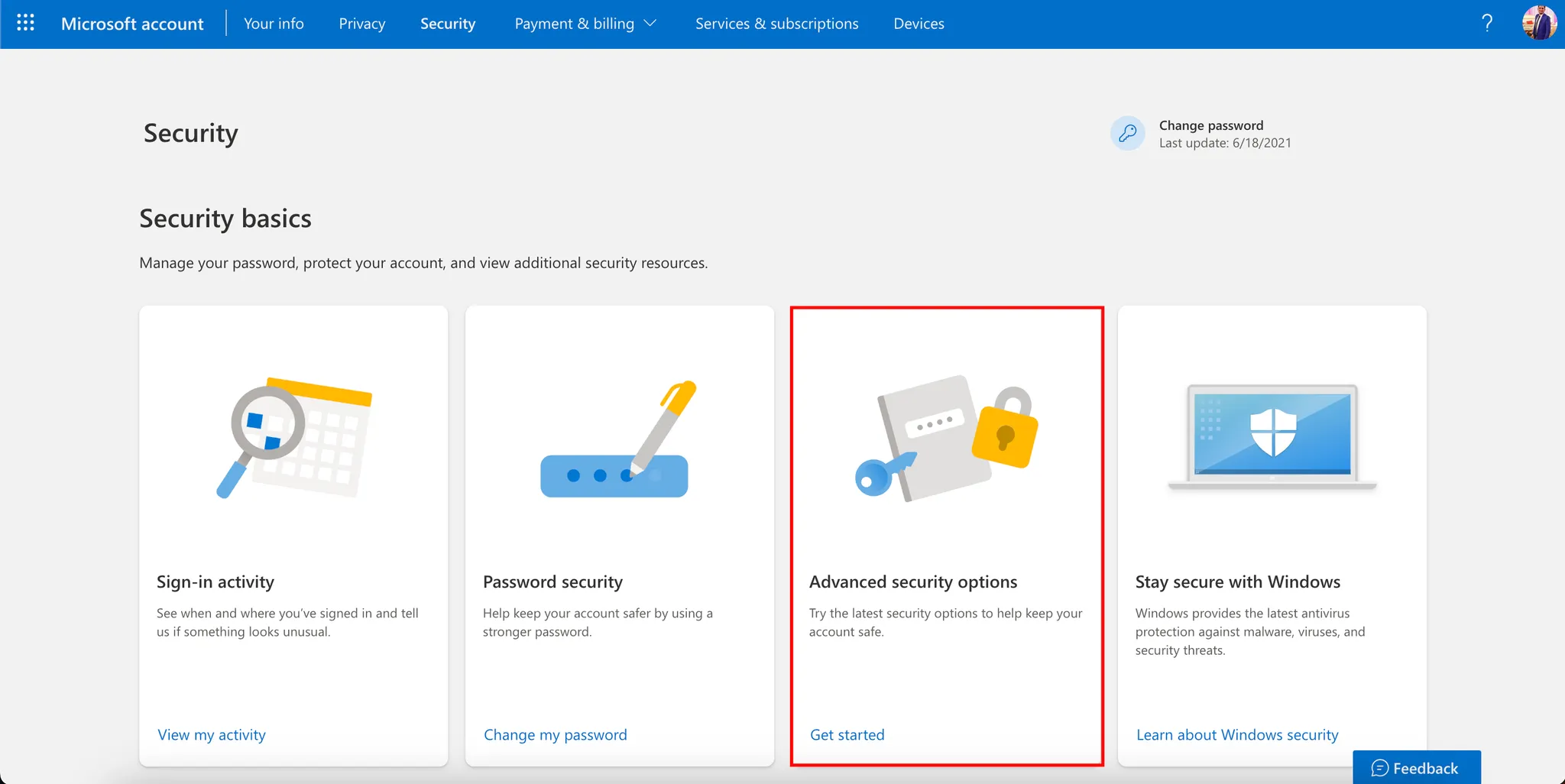The height and width of the screenshot is (784, 1565).
Task: Click the Windows shield laptop illustration
Action: pyautogui.click(x=1272, y=437)
